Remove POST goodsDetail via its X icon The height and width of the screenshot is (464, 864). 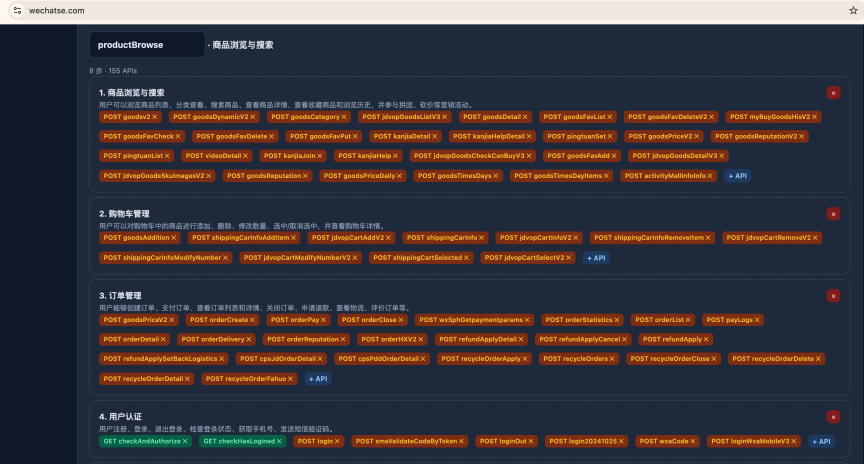tap(525, 117)
